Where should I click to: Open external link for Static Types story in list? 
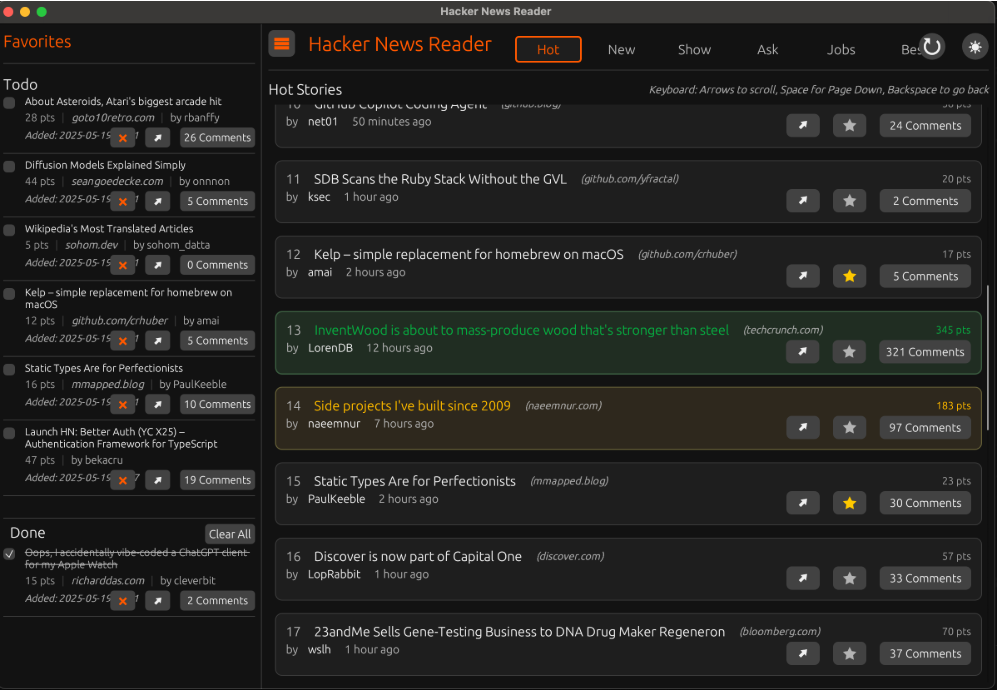click(803, 503)
